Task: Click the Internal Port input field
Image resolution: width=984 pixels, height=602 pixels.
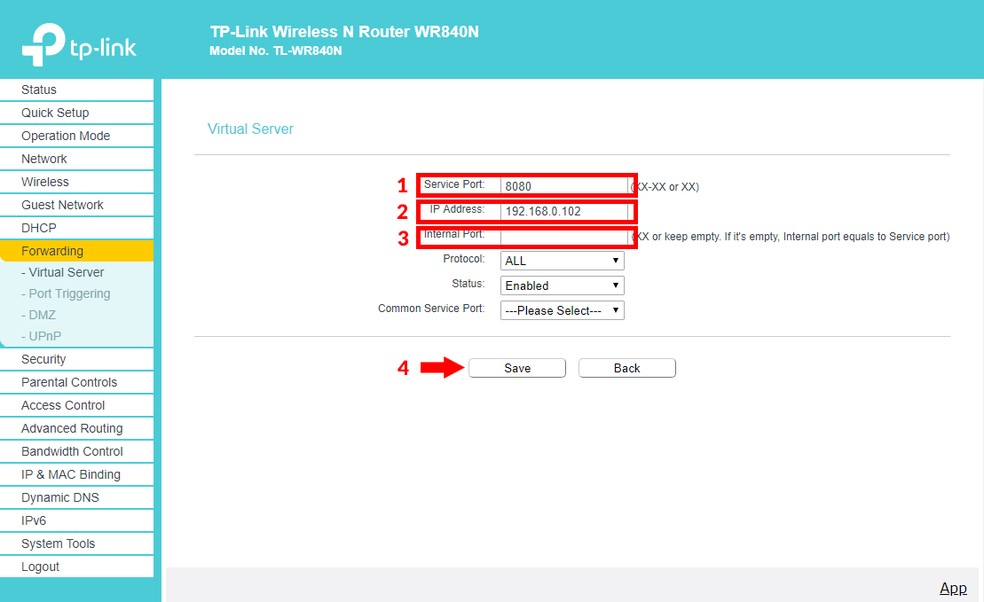Action: coord(564,236)
